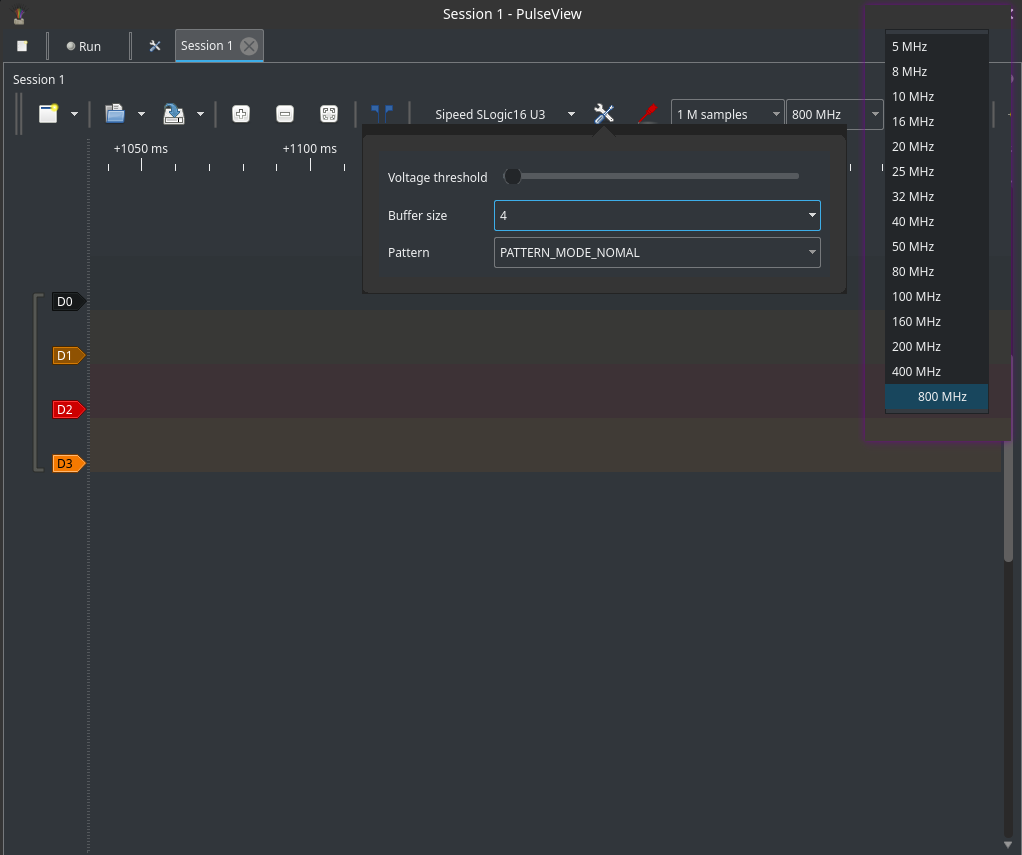Open the Sipeed SLogic16 U3 device dropdown

(505, 114)
